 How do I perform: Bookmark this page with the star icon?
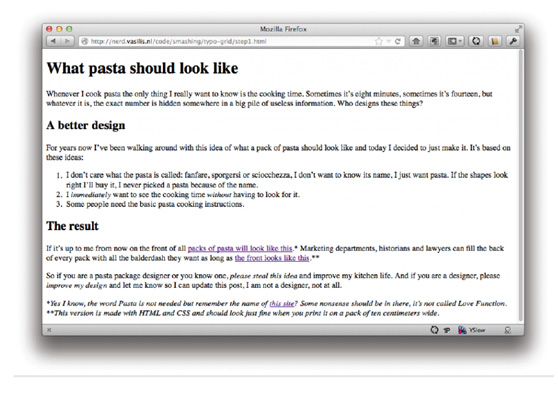[379, 41]
